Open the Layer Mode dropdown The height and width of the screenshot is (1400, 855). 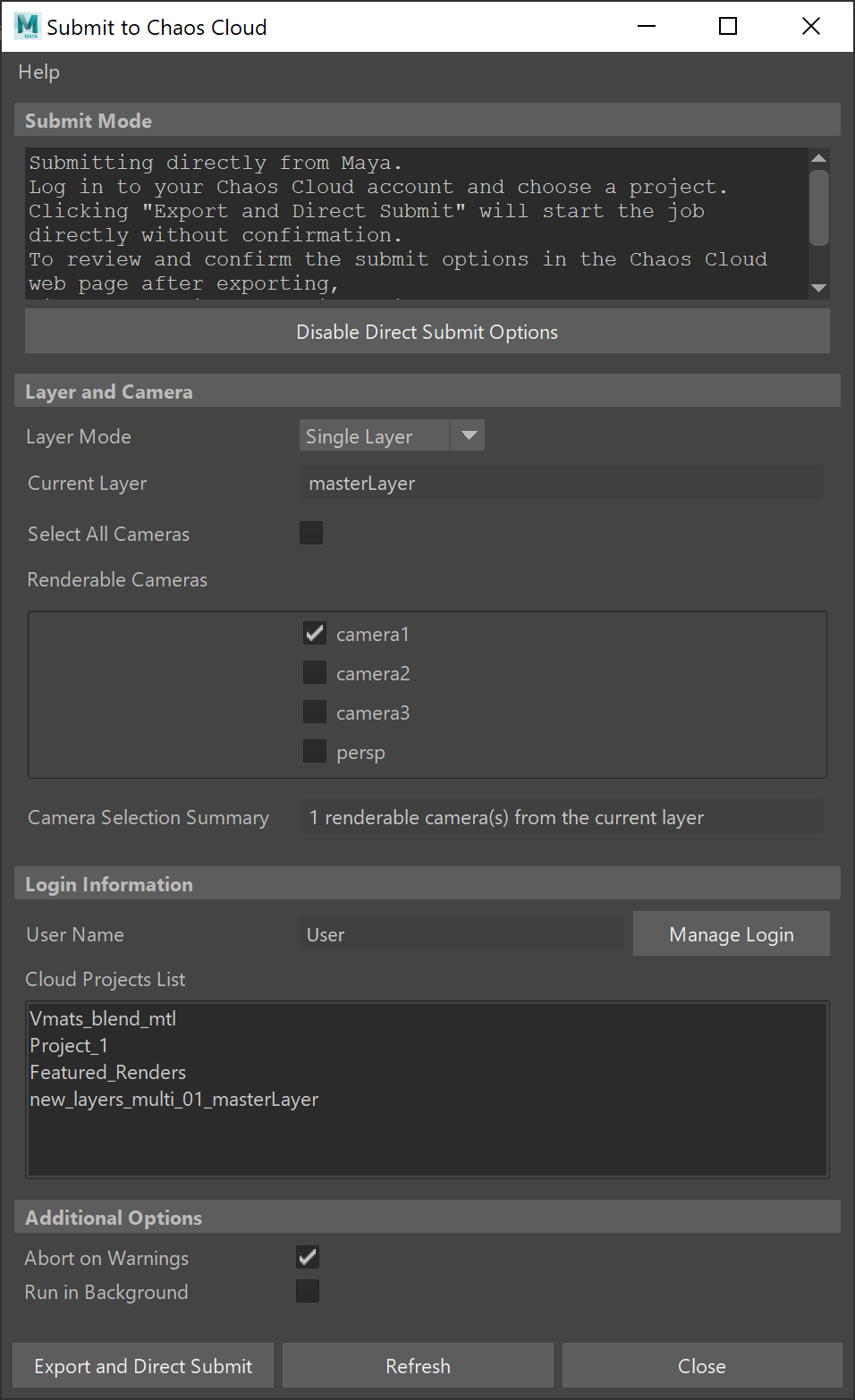pos(392,436)
